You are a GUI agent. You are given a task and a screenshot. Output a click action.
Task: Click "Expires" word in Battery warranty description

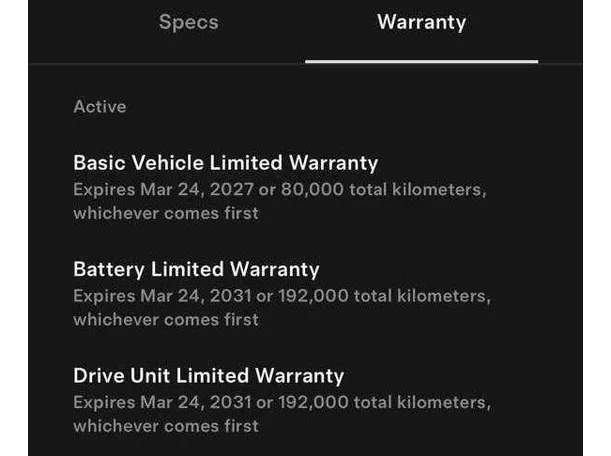click(x=101, y=296)
